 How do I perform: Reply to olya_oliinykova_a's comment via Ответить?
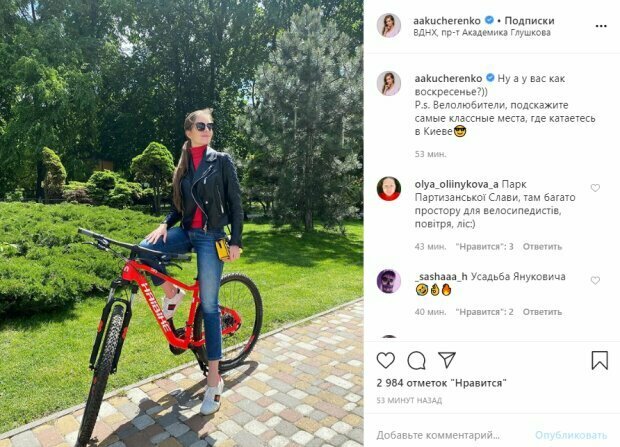click(x=542, y=247)
